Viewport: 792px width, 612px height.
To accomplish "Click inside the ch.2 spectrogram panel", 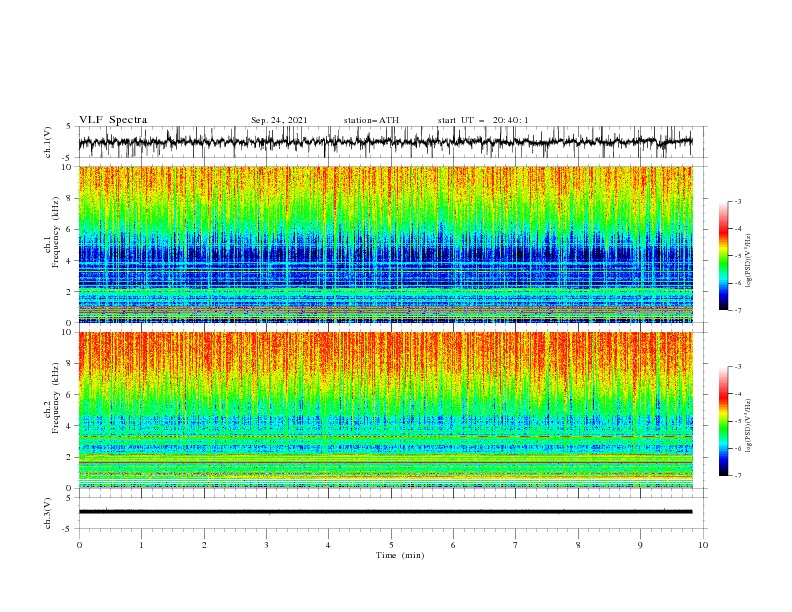I will [x=386, y=410].
